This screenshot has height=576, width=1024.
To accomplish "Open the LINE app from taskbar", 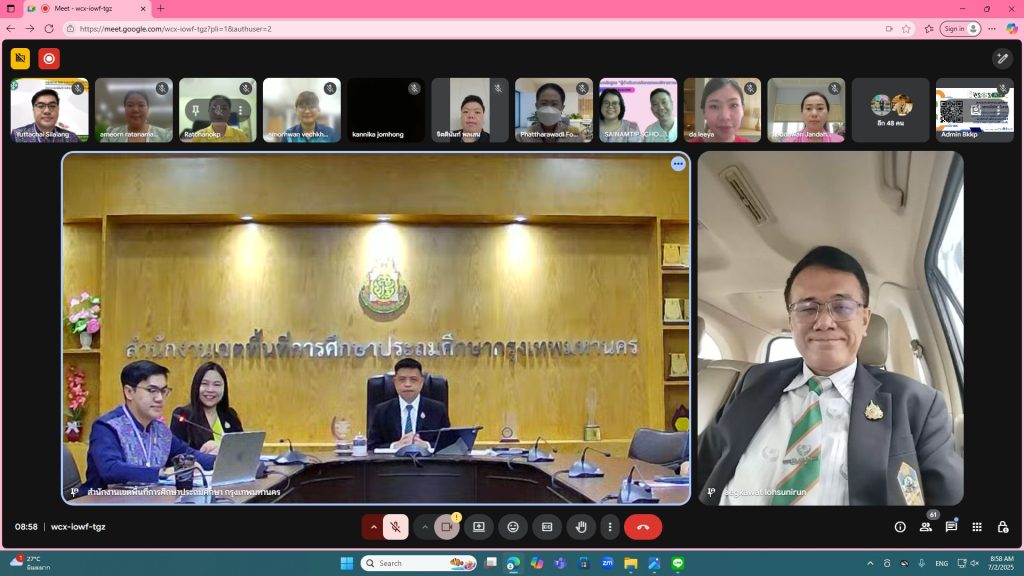I will [x=678, y=563].
